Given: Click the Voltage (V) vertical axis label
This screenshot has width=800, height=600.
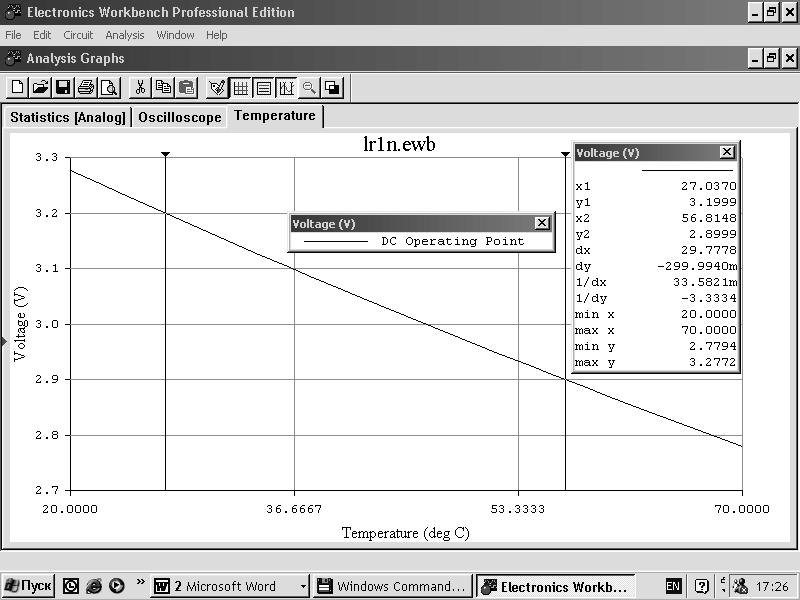Looking at the screenshot, I should tap(20, 324).
